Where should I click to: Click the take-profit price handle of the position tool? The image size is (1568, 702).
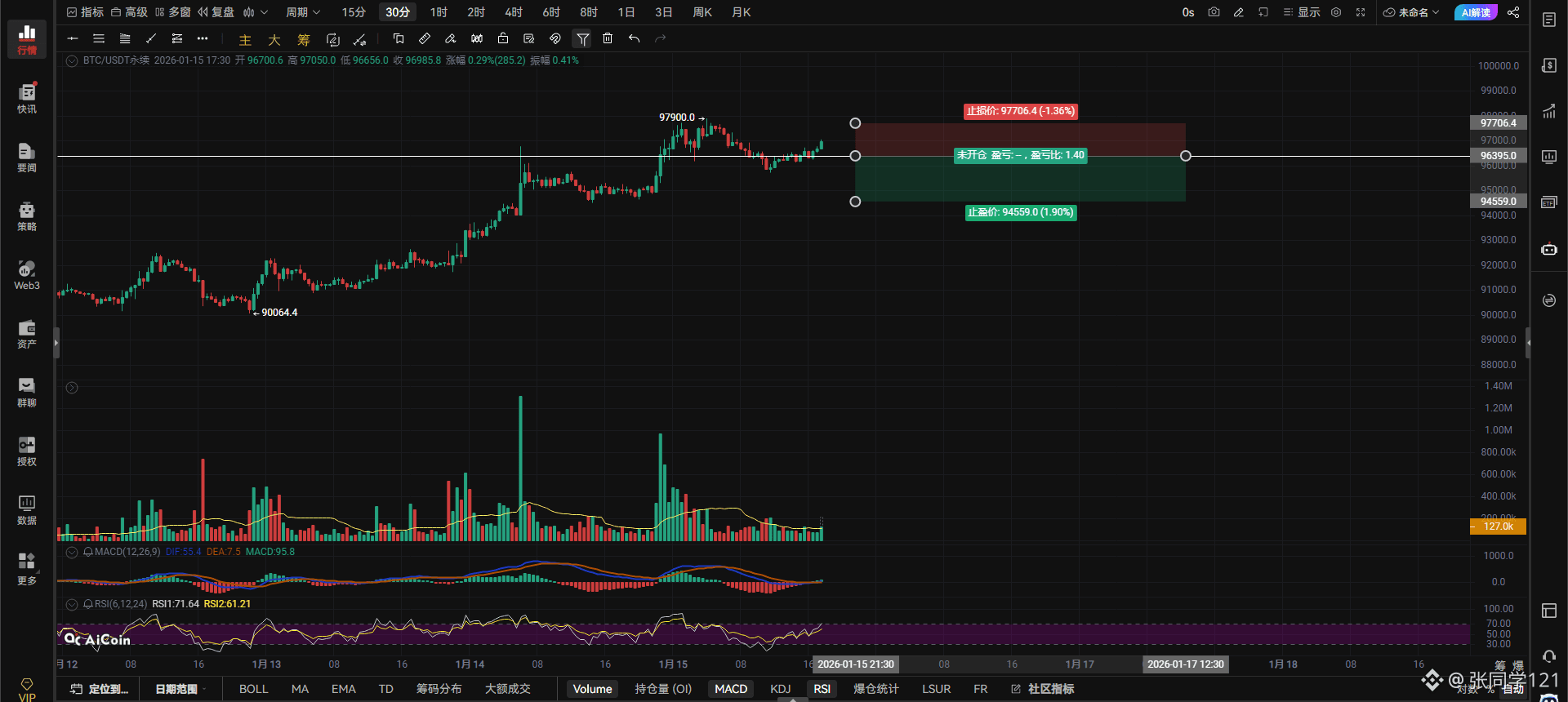point(855,202)
